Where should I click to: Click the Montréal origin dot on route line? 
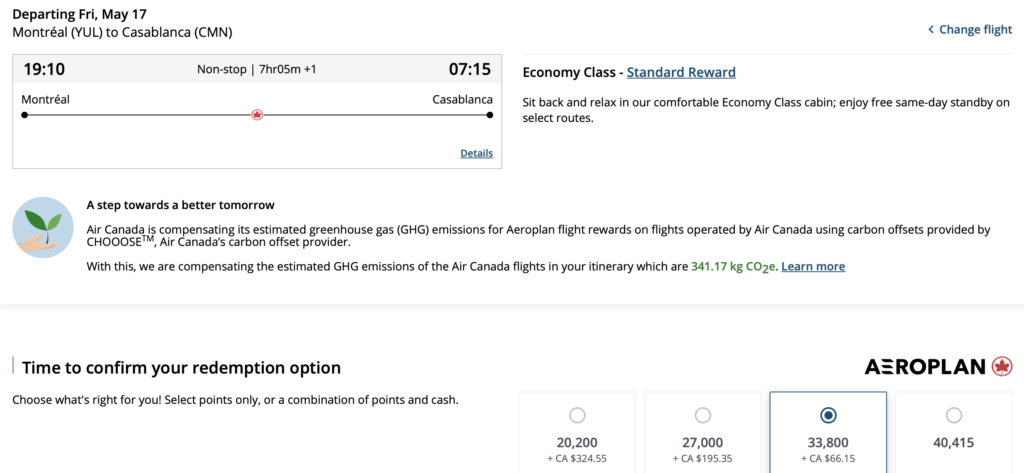point(24,115)
